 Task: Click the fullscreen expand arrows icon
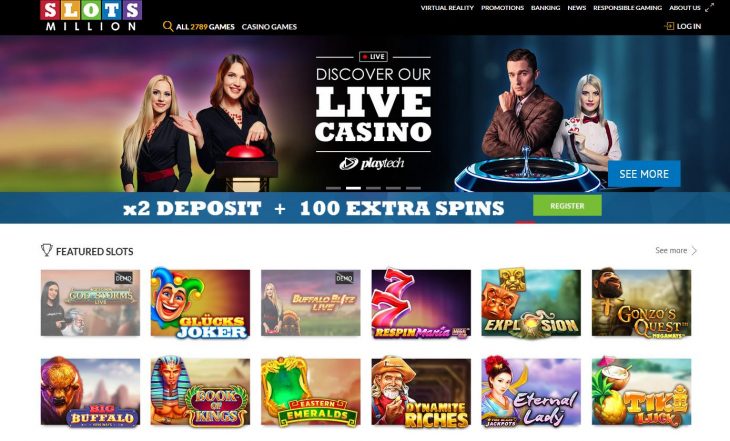pos(709,7)
